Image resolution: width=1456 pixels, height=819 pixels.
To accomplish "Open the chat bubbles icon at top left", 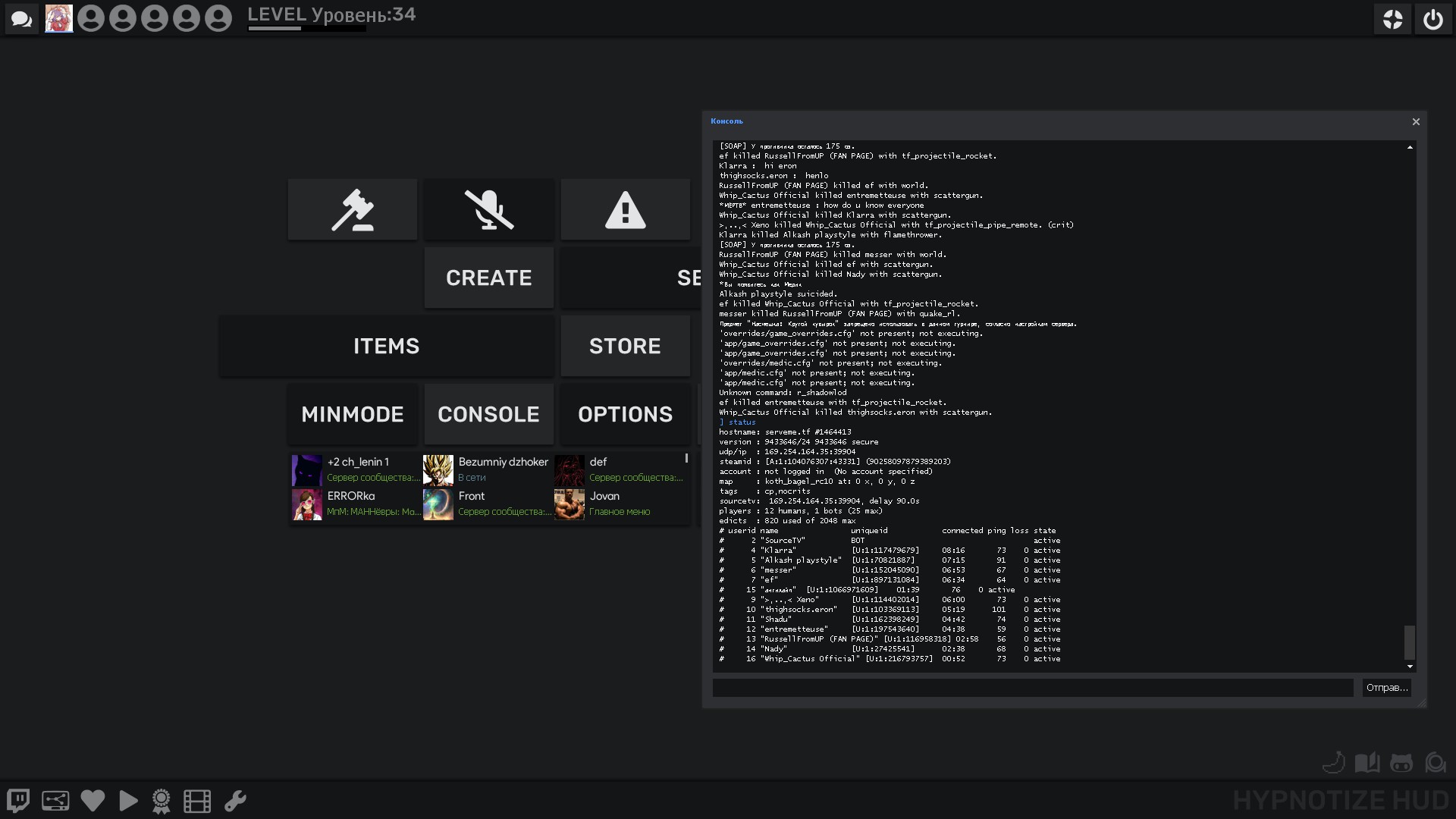I will click(22, 19).
